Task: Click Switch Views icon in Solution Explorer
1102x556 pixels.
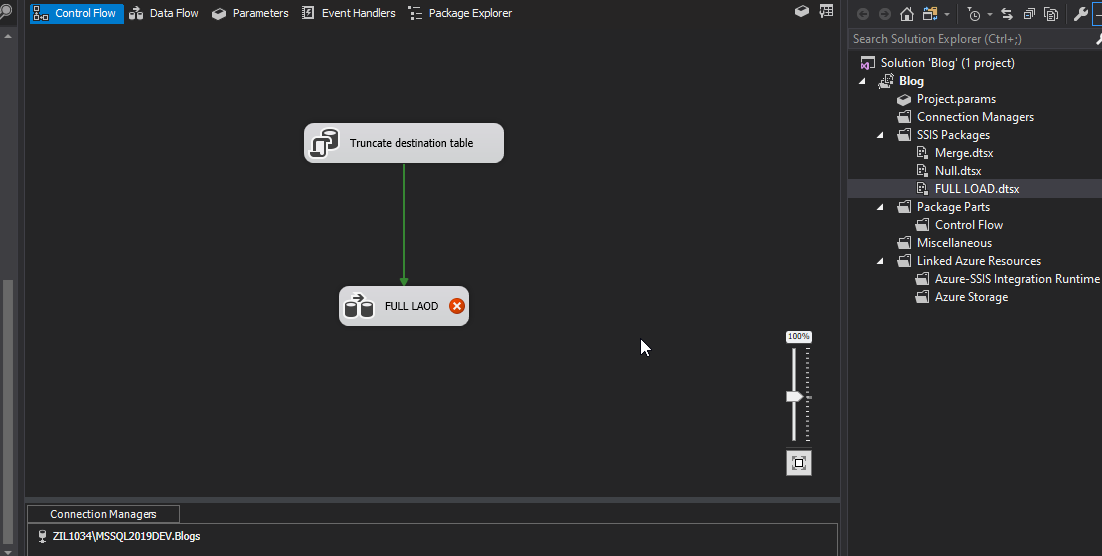Action: (x=930, y=14)
